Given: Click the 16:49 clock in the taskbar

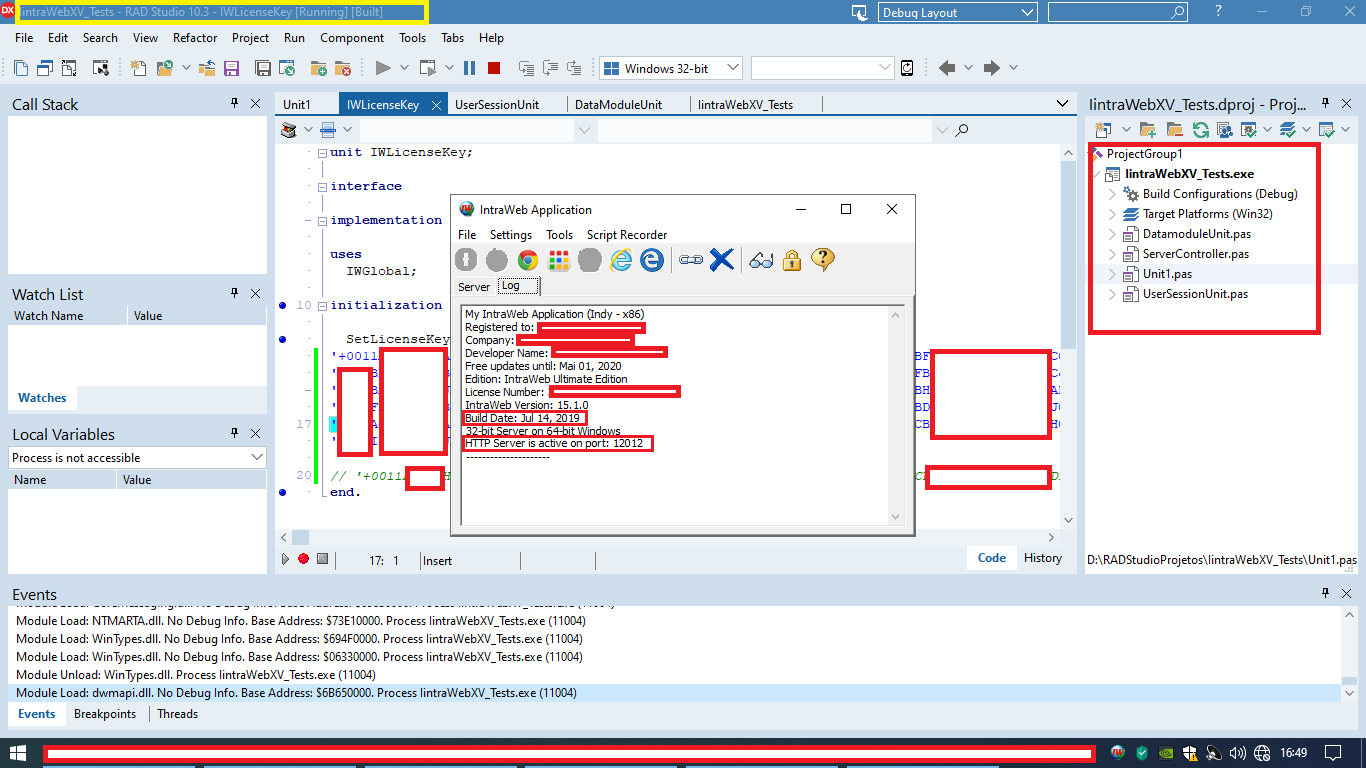Looking at the screenshot, I should tap(1294, 752).
